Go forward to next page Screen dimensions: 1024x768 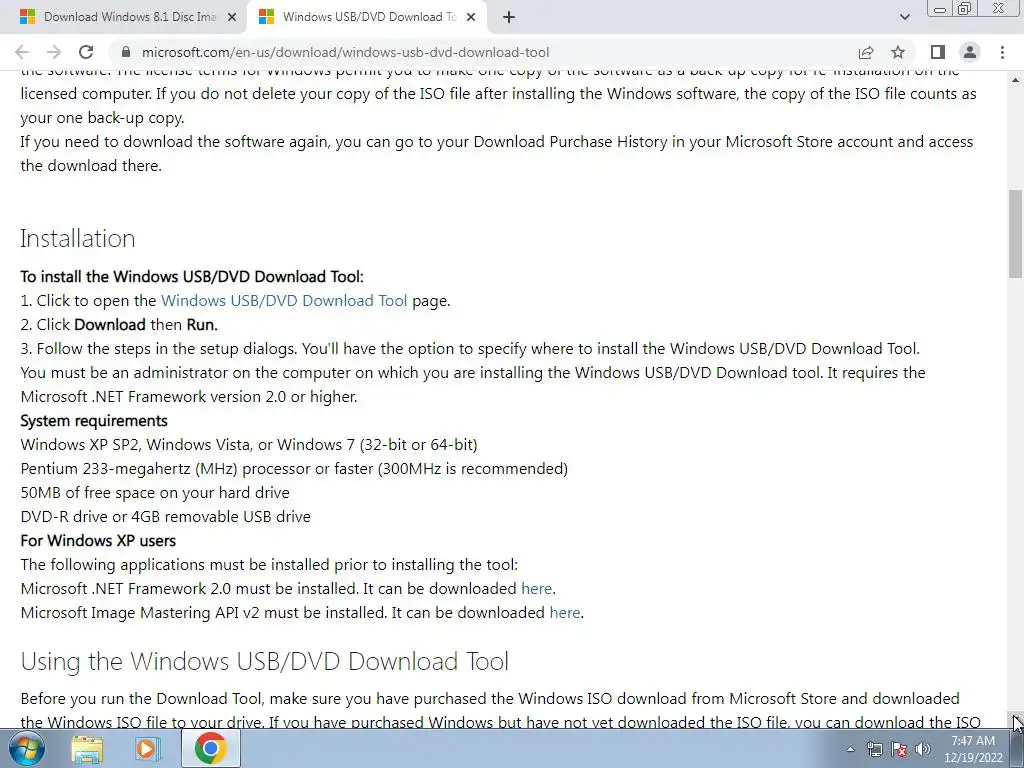click(x=54, y=52)
